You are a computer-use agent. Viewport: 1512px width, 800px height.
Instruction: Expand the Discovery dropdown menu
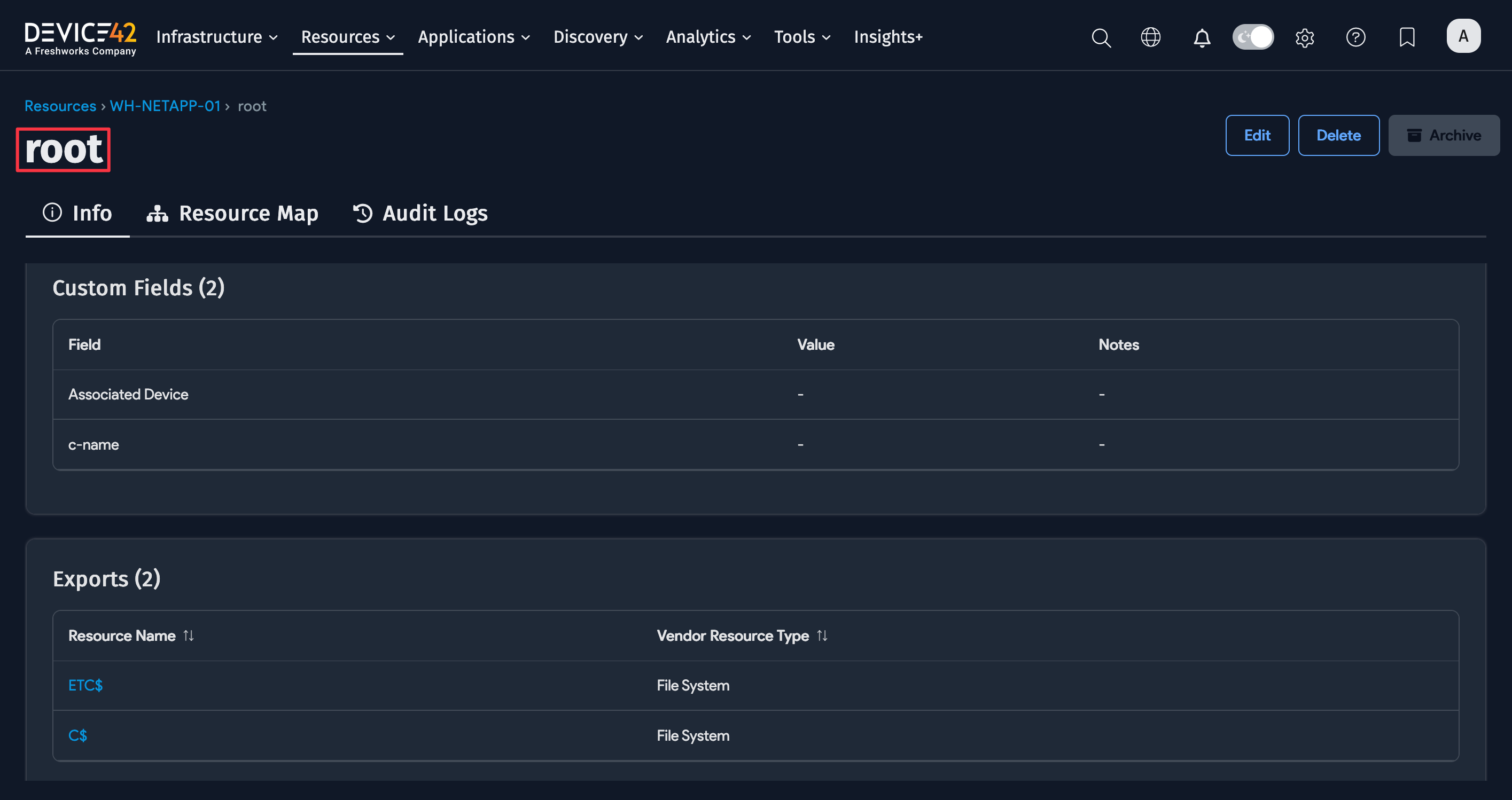tap(597, 37)
